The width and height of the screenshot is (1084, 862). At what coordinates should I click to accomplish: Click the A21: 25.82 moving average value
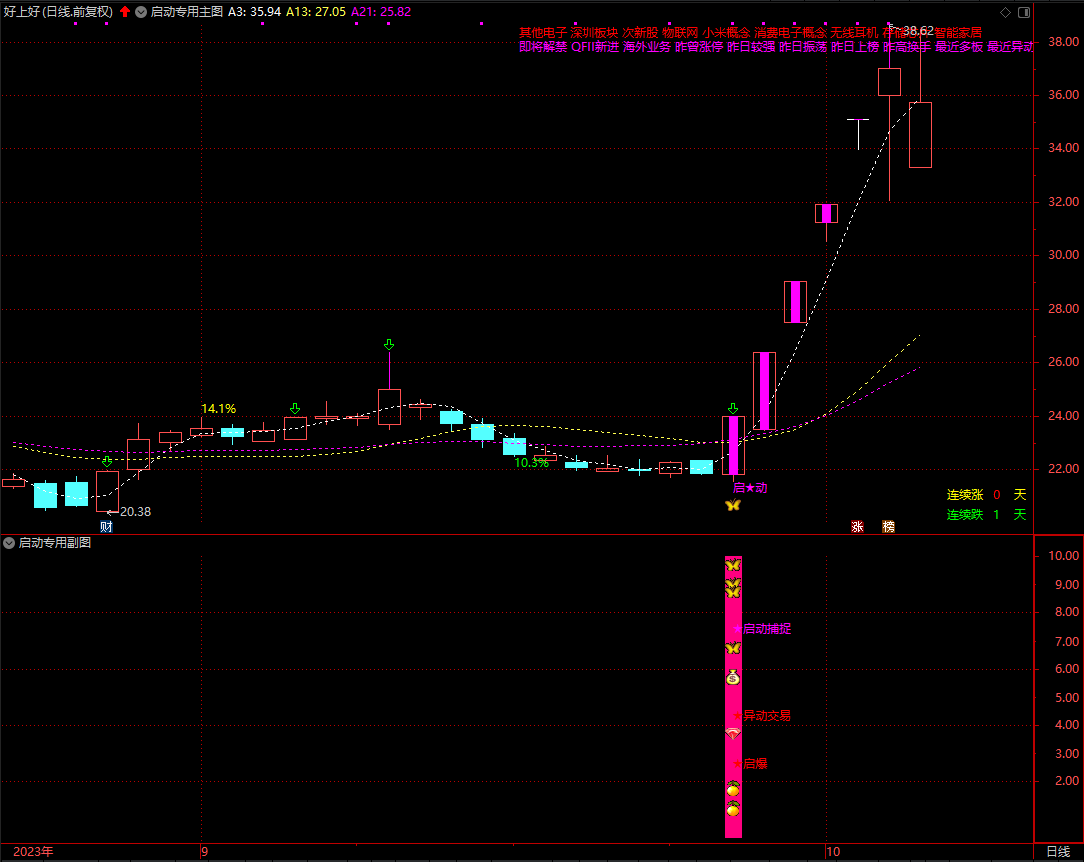(x=381, y=12)
